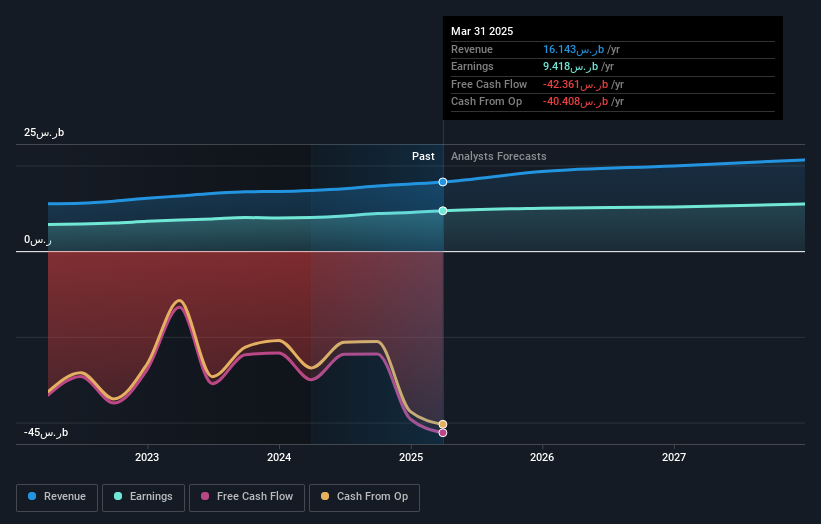Screen dimensions: 821x524
Task: Click the 2024 x-axis label
Action: 279,458
